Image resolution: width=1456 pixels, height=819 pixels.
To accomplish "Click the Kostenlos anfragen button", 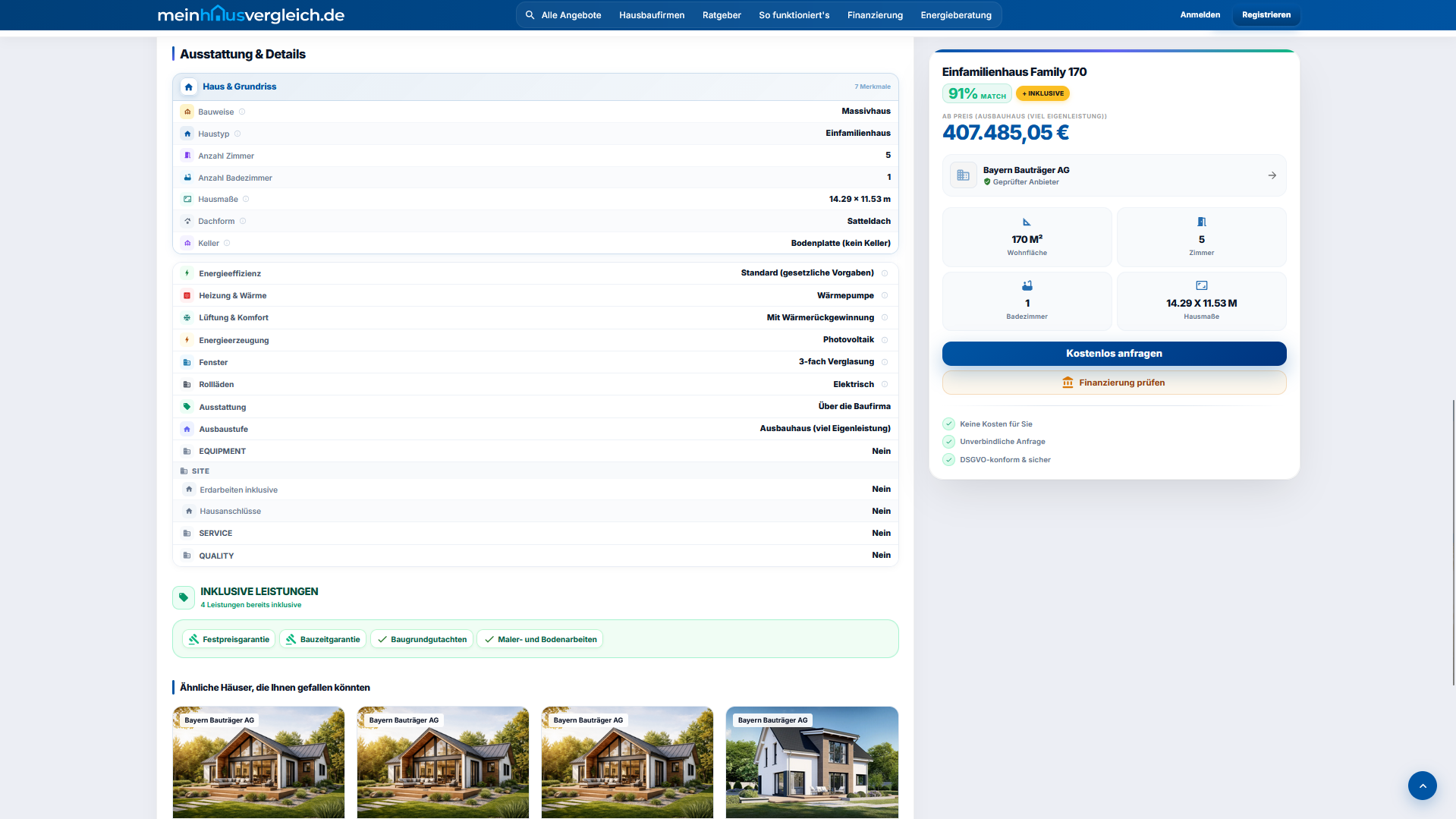I will point(1113,353).
